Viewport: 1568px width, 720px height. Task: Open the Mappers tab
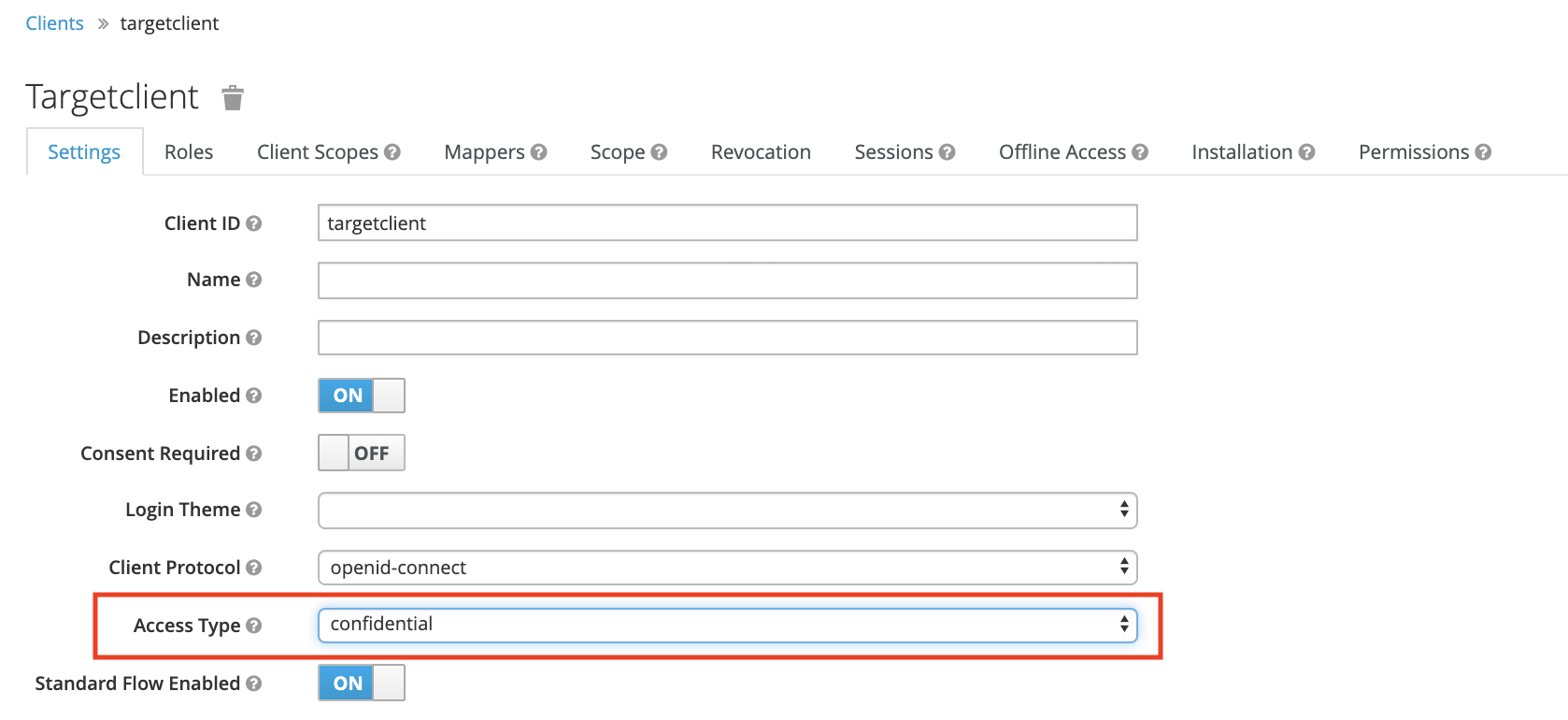coord(484,152)
